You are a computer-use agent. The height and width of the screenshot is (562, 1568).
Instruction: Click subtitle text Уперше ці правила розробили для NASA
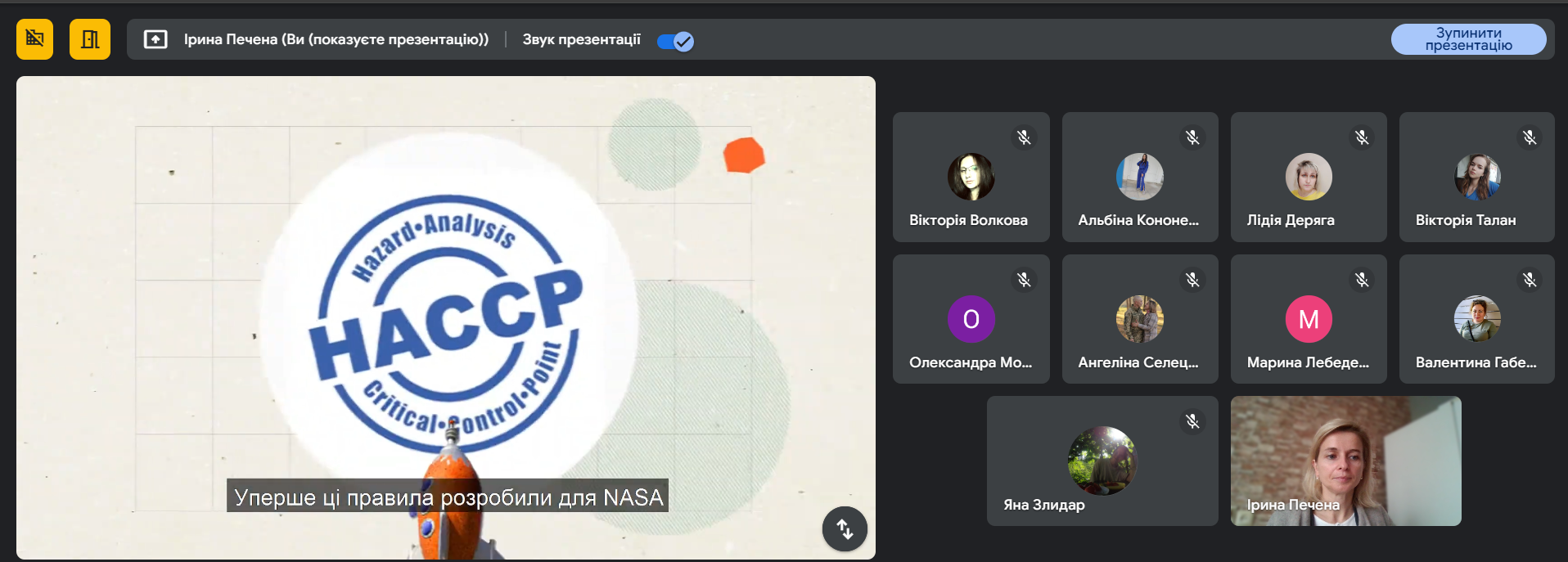[448, 497]
